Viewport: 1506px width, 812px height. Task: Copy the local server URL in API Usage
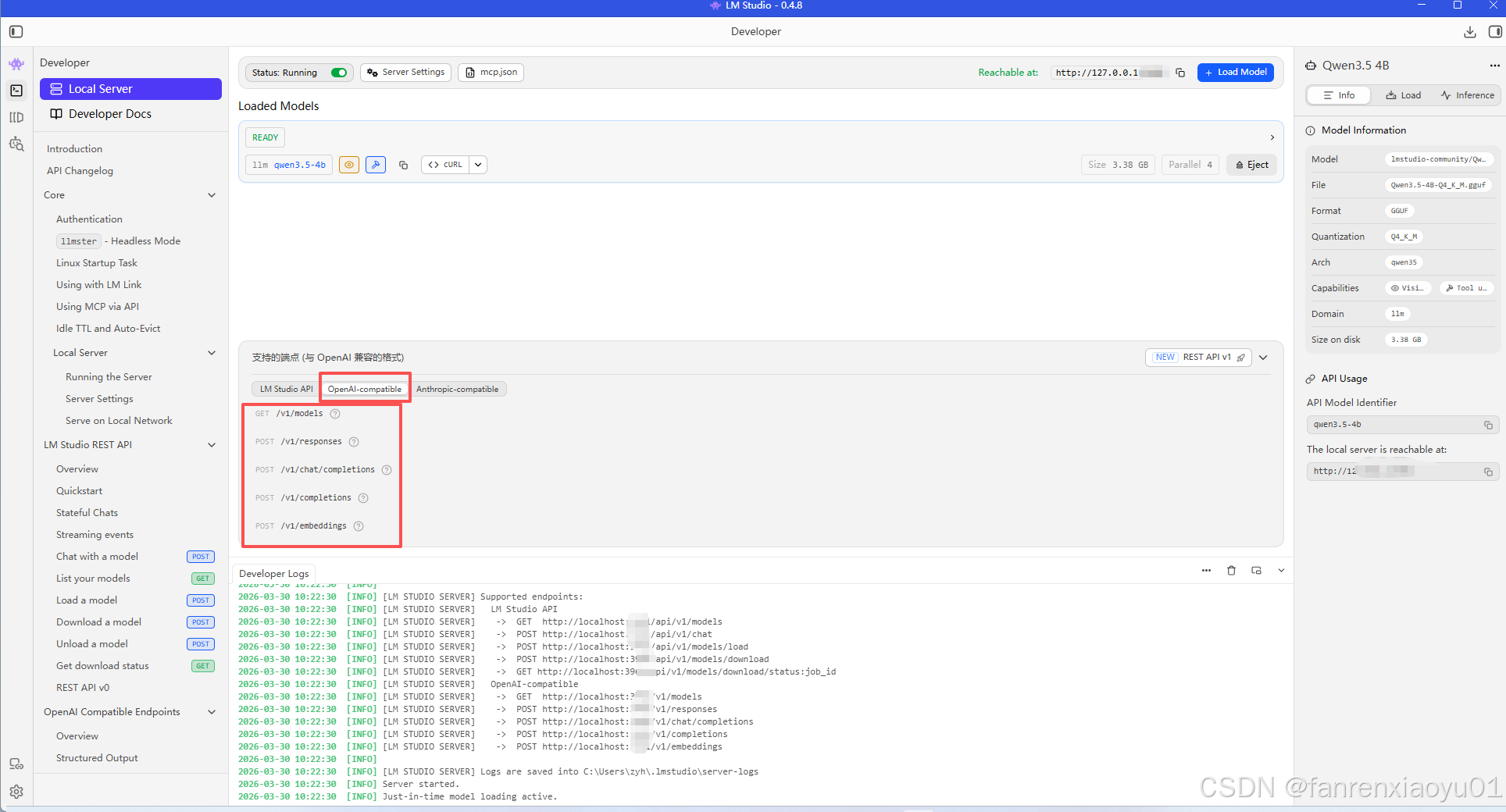coord(1488,472)
